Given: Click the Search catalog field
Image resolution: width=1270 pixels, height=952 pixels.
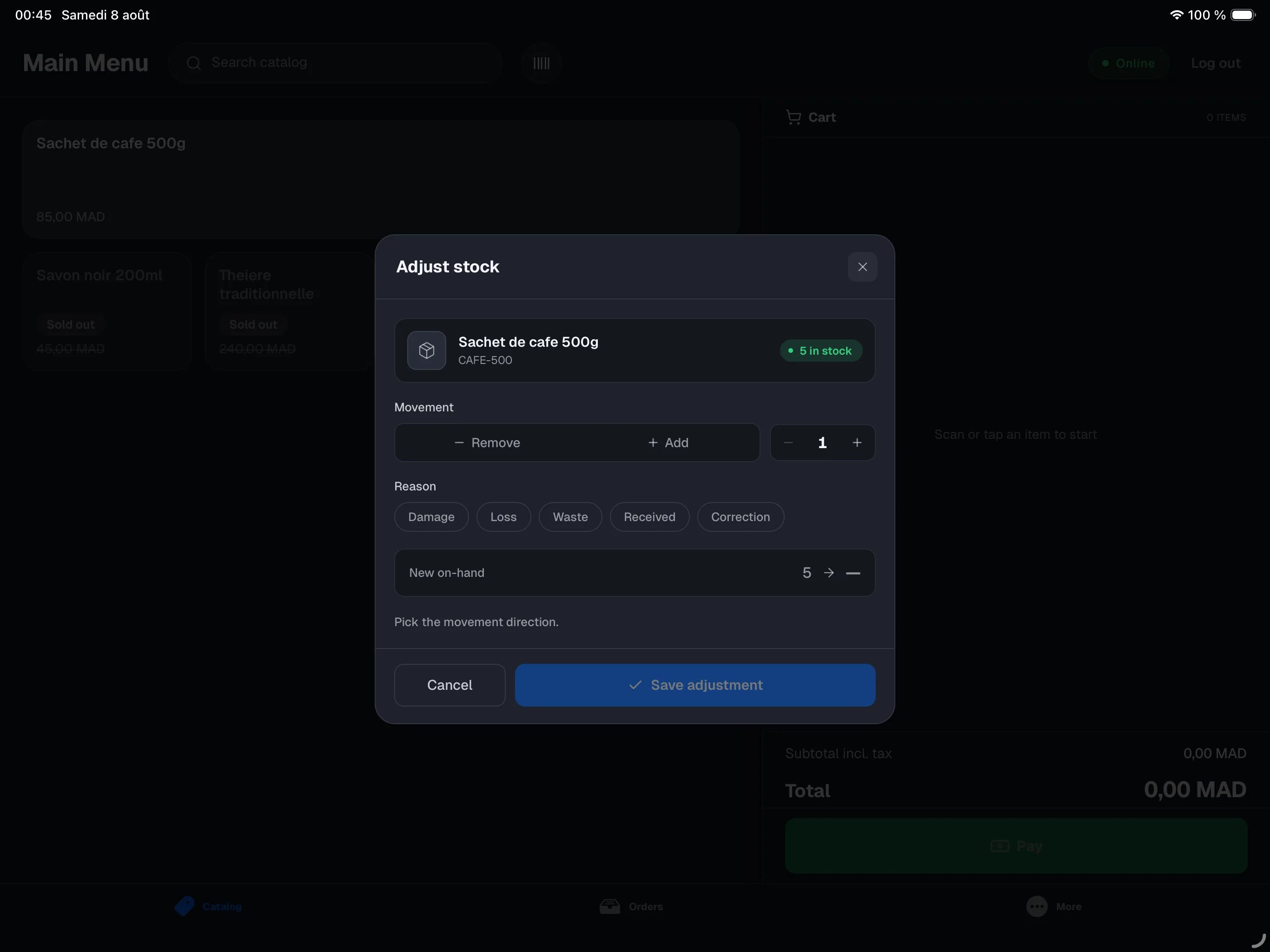Looking at the screenshot, I should [335, 63].
